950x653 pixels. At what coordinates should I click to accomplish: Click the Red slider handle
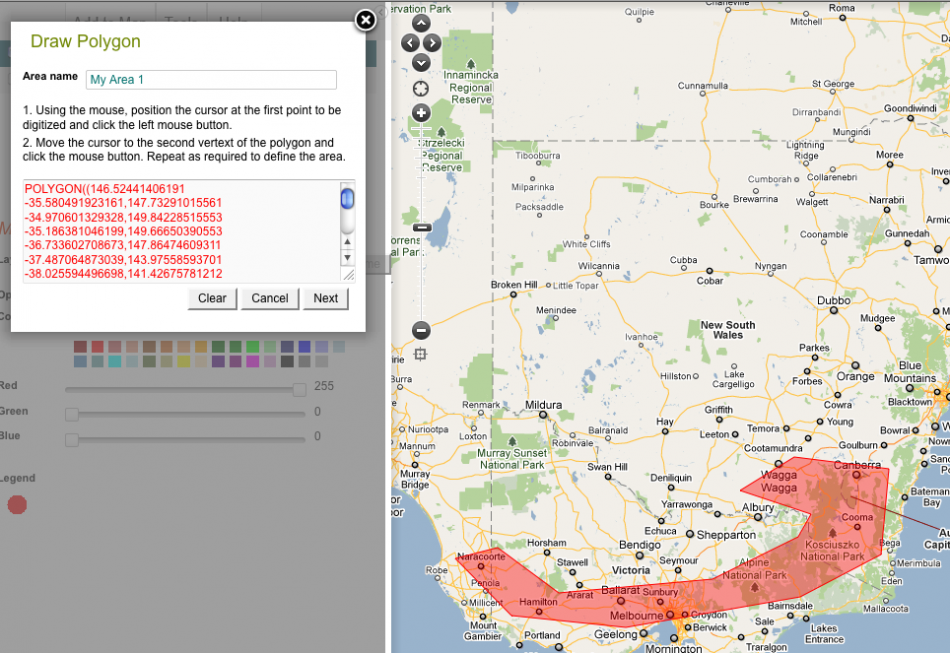coord(299,389)
